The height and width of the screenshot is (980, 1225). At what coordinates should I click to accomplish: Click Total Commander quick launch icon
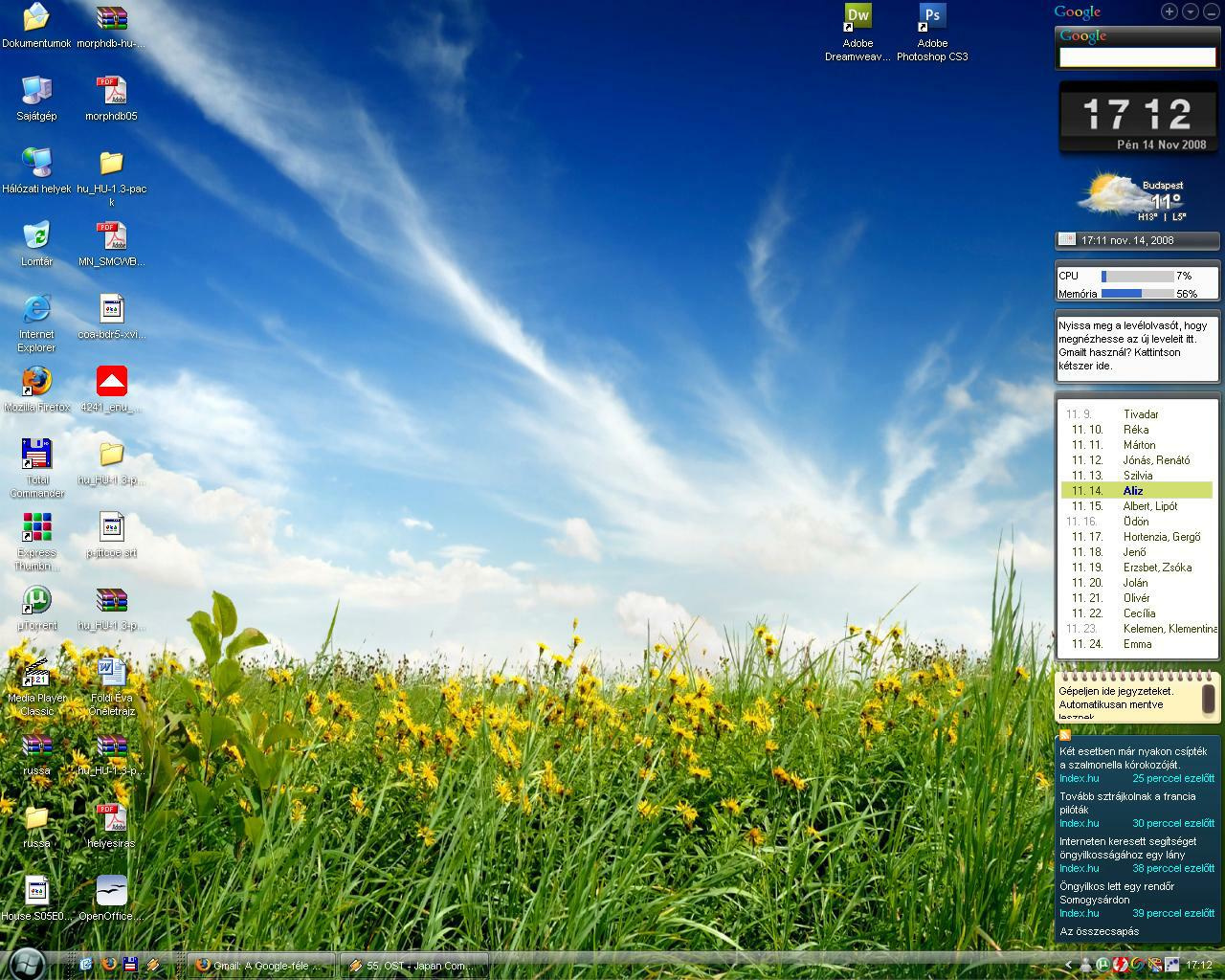click(x=130, y=965)
